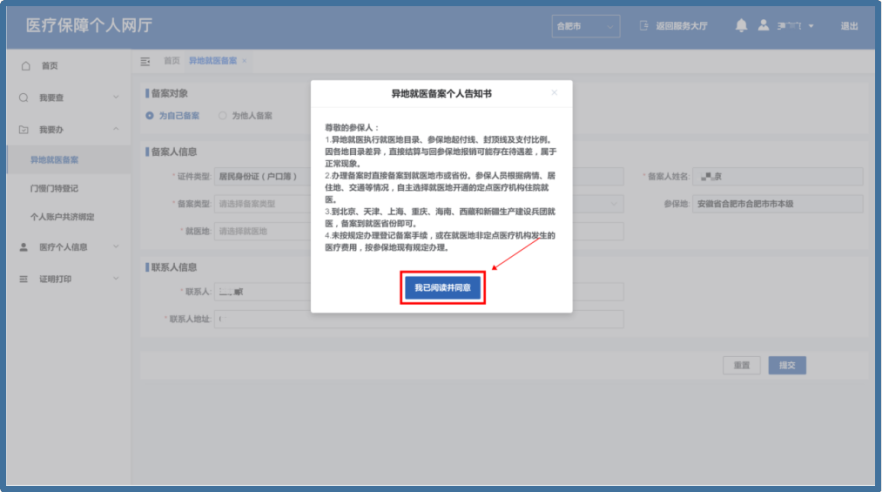Click the 我要办 folder icon in sidebar

coord(24,130)
